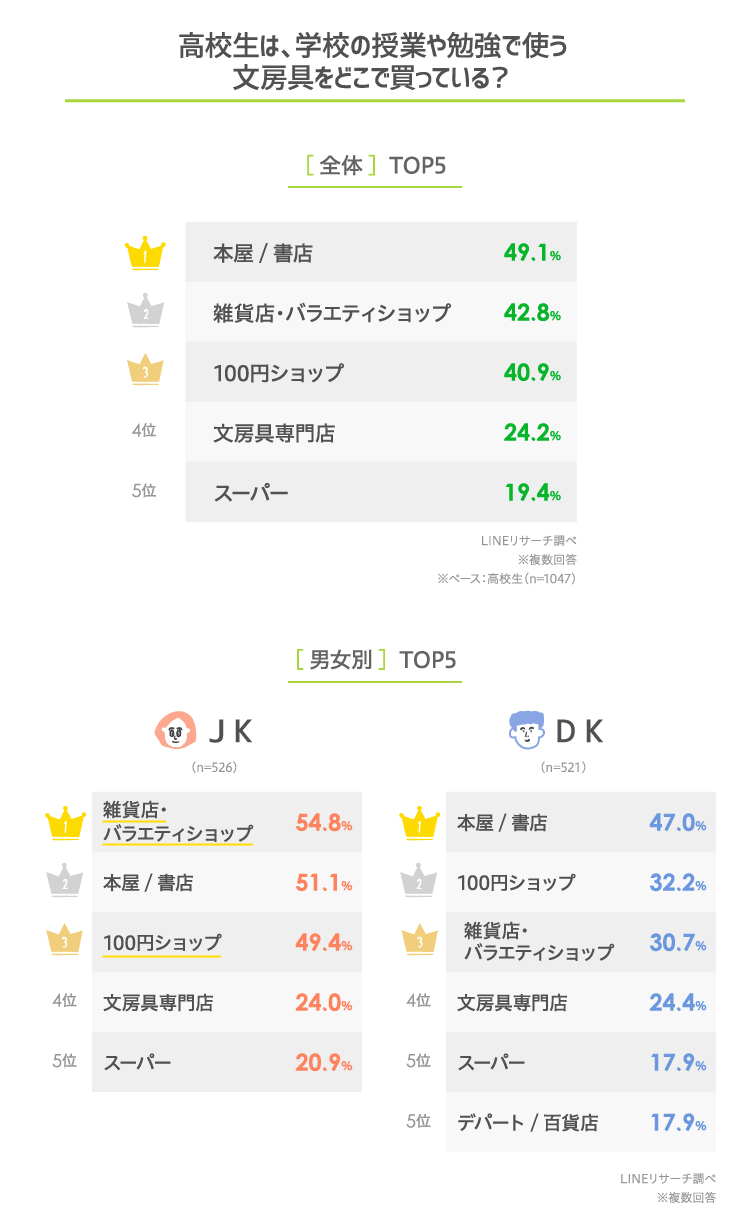Click the 文房具専門店 row showing 24.2%
750x1232 pixels.
pos(380,433)
